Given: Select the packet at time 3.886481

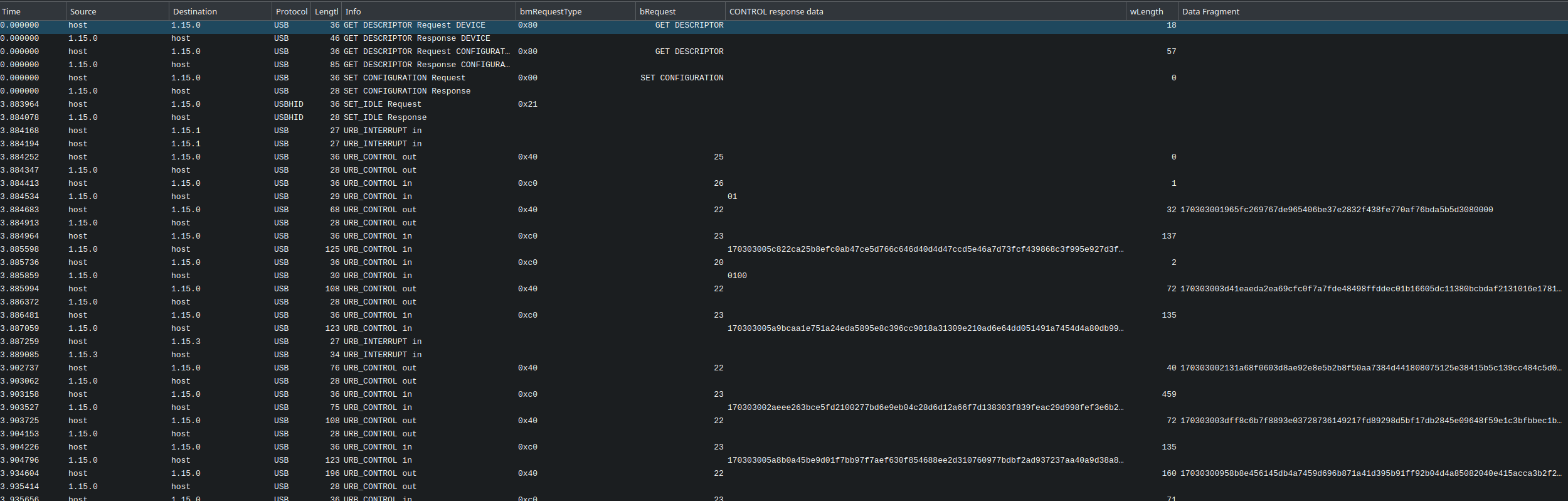Looking at the screenshot, I should (784, 315).
